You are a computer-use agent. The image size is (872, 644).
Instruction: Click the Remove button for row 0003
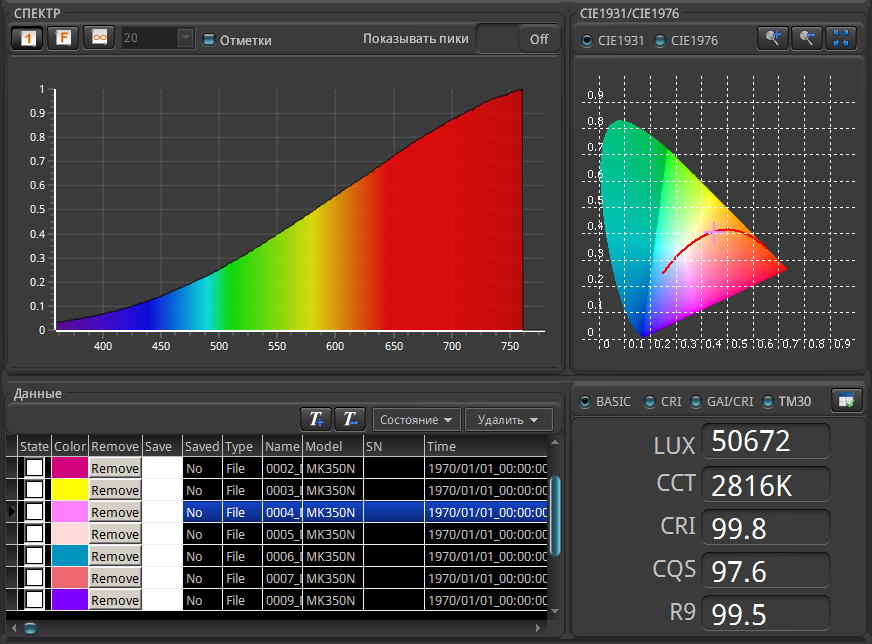click(x=115, y=490)
